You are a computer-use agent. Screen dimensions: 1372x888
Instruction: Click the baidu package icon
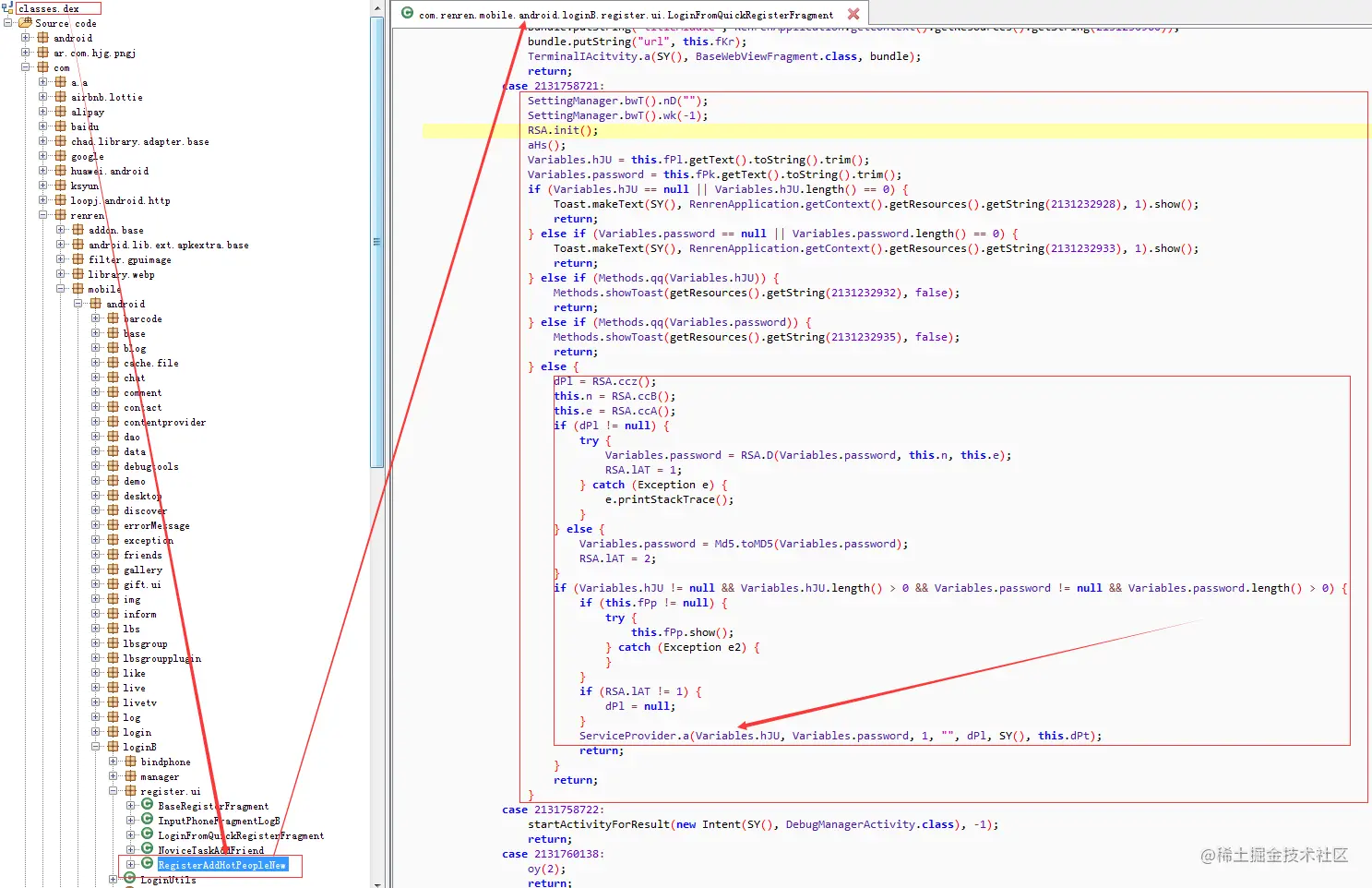(x=61, y=126)
